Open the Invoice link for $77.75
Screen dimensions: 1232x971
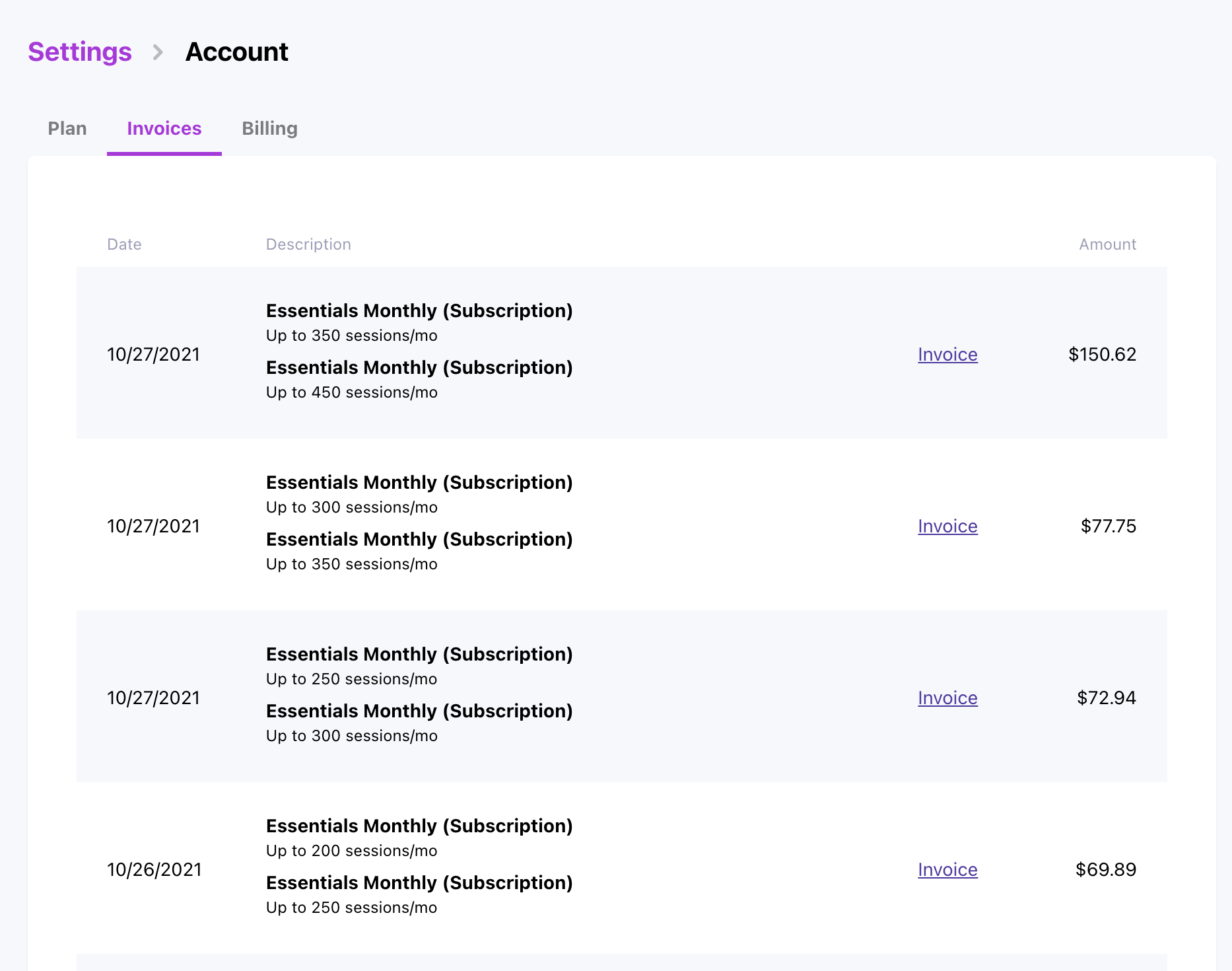click(x=947, y=526)
